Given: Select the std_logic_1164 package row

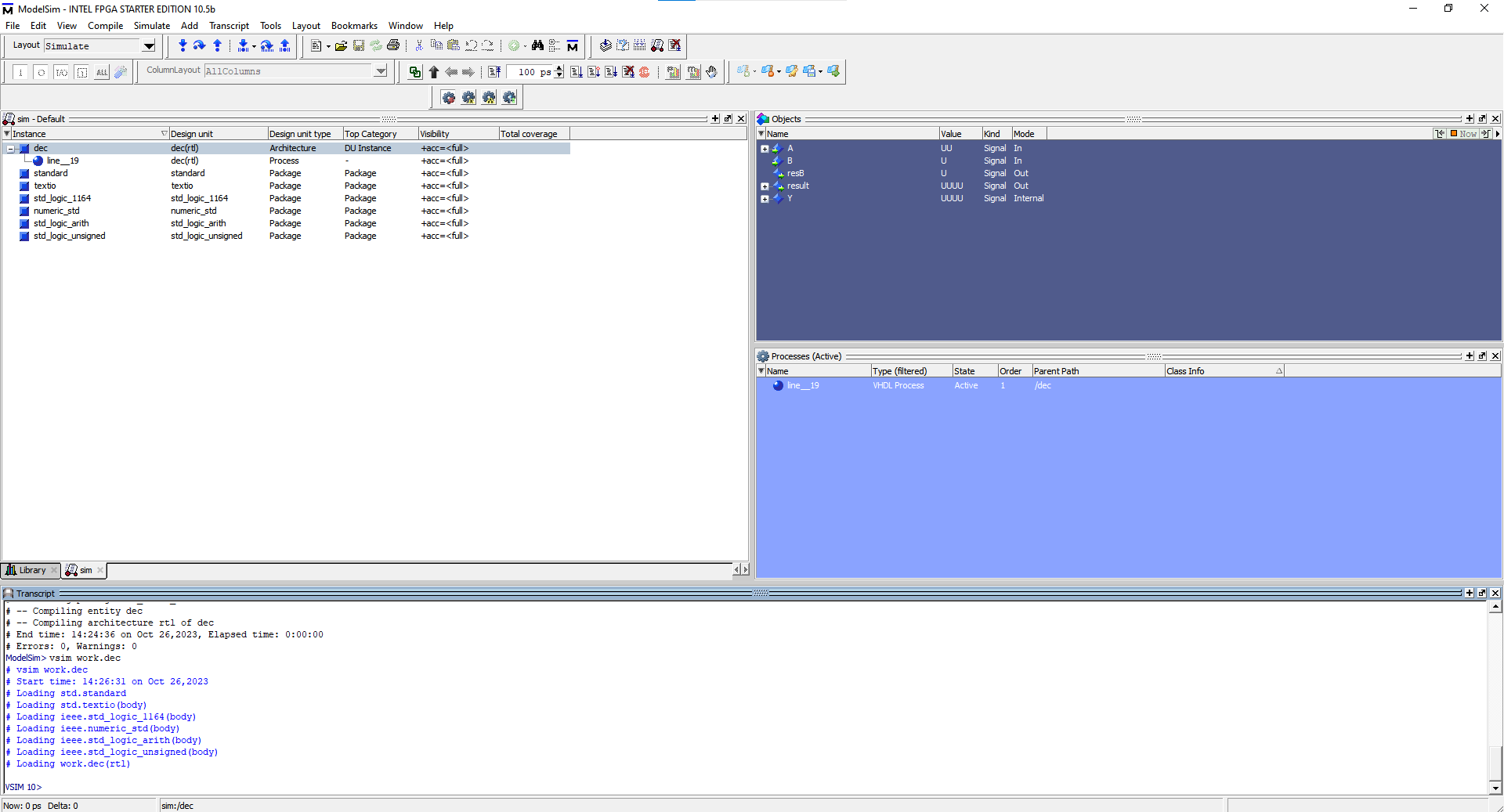Looking at the screenshot, I should (62, 199).
